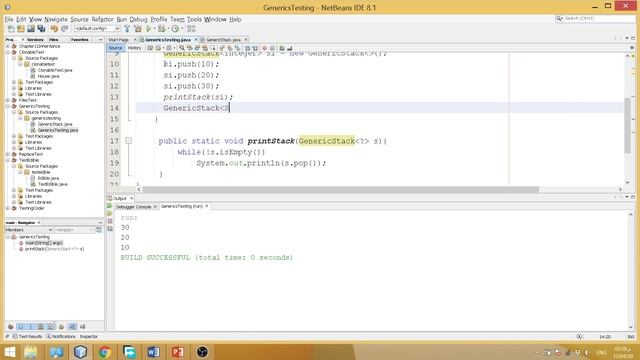
Task: Open the File menu
Action: [9, 19]
